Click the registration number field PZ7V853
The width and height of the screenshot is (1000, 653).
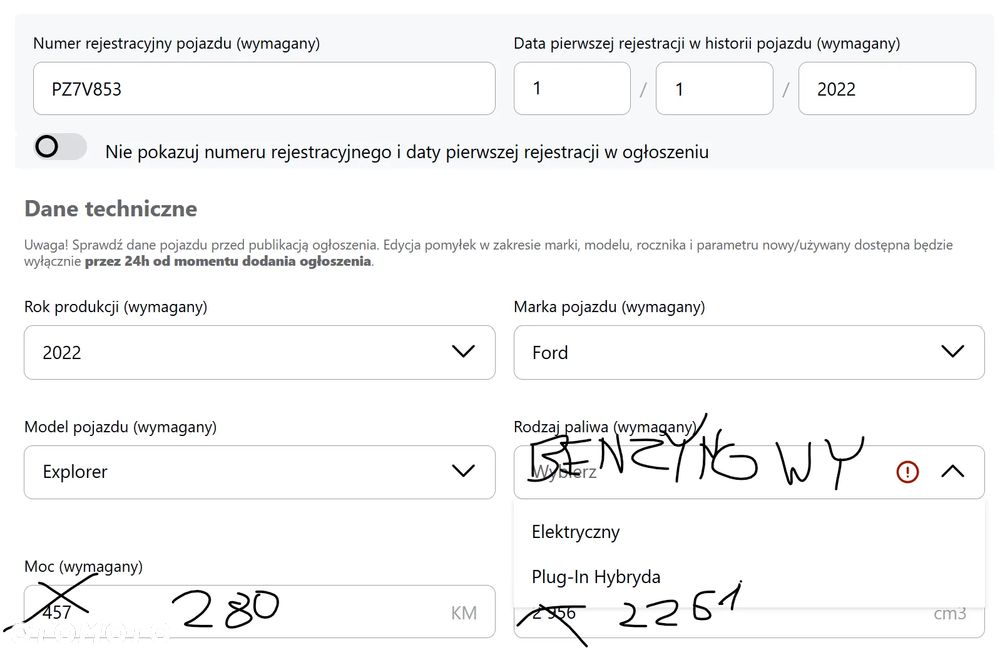264,89
